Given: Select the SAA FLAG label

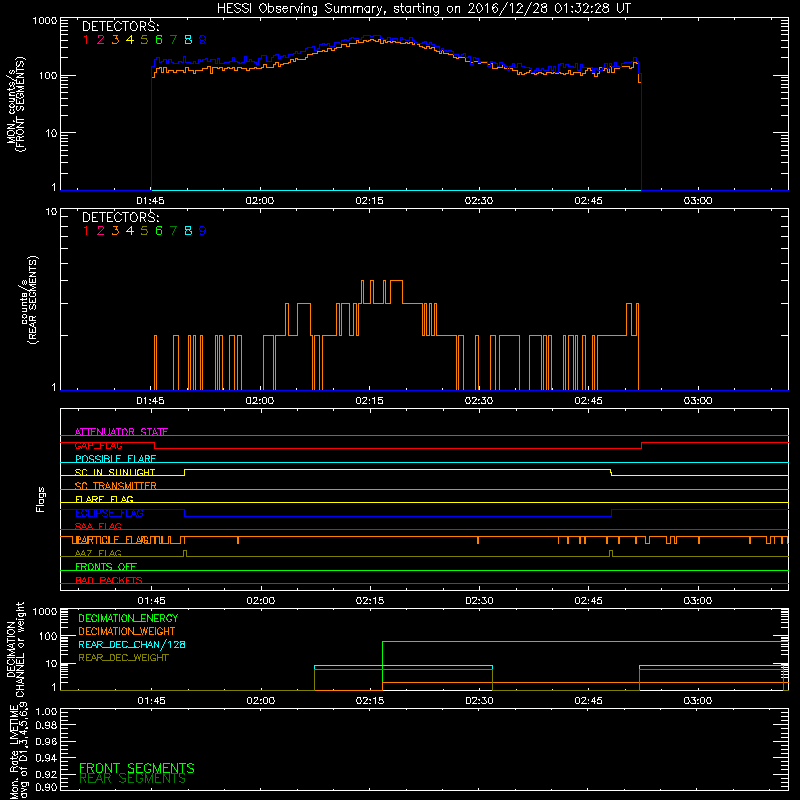Looking at the screenshot, I should [98, 526].
